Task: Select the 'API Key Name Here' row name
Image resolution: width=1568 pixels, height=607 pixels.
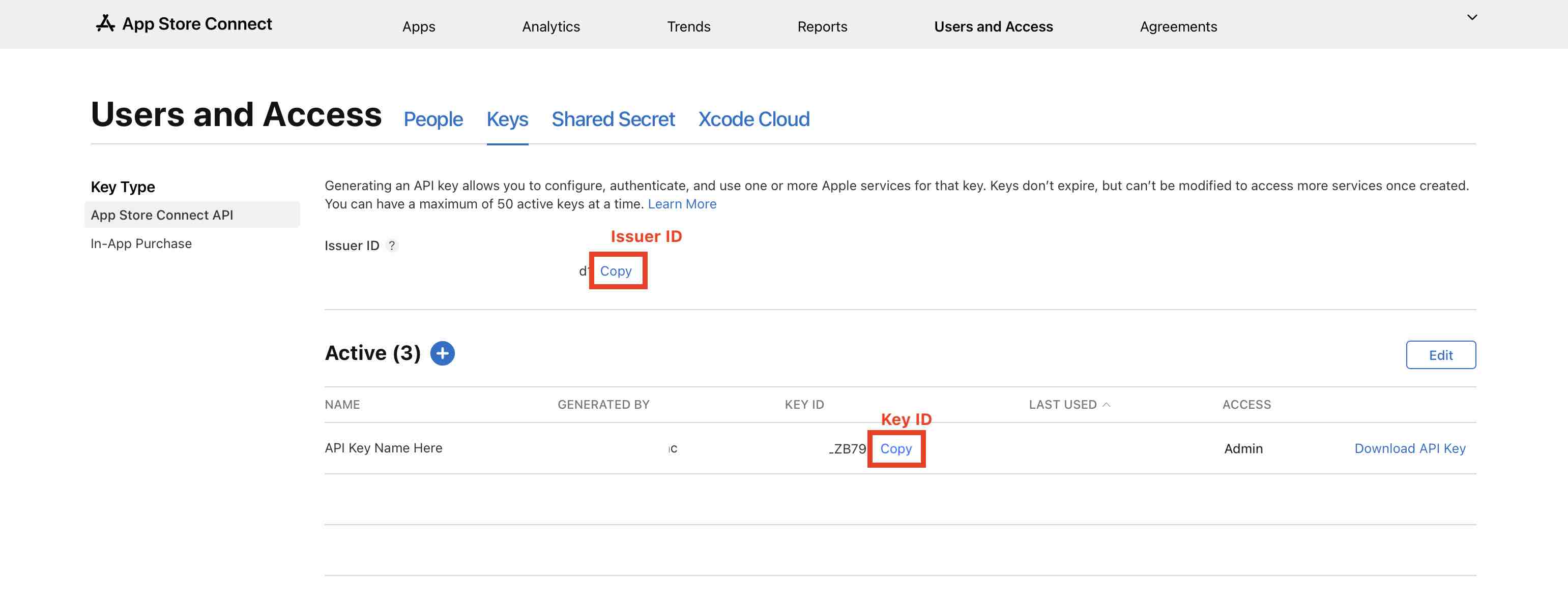Action: (384, 448)
